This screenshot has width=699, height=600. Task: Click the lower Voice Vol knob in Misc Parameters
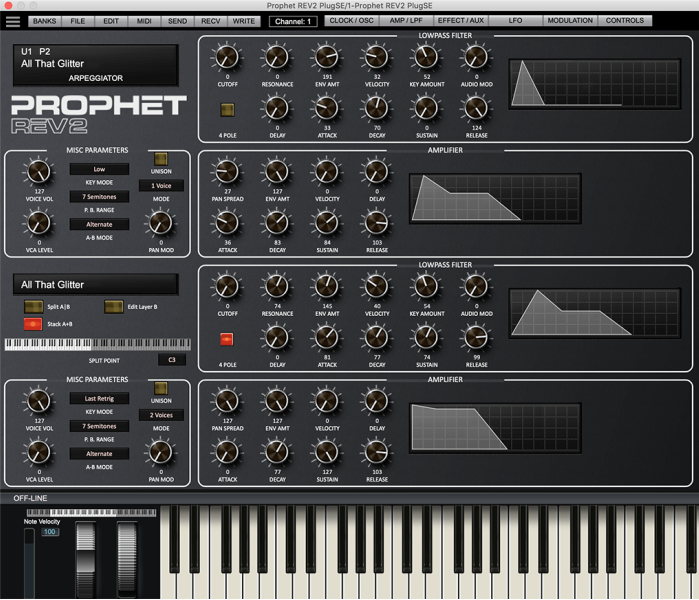point(39,401)
